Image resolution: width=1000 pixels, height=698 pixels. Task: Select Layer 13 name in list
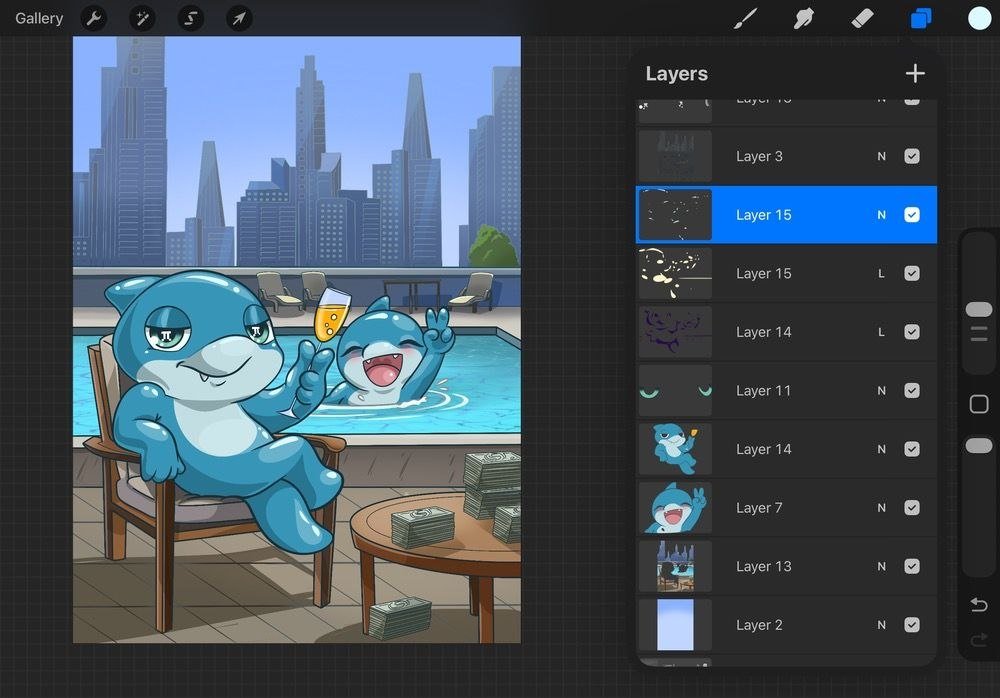coord(763,567)
